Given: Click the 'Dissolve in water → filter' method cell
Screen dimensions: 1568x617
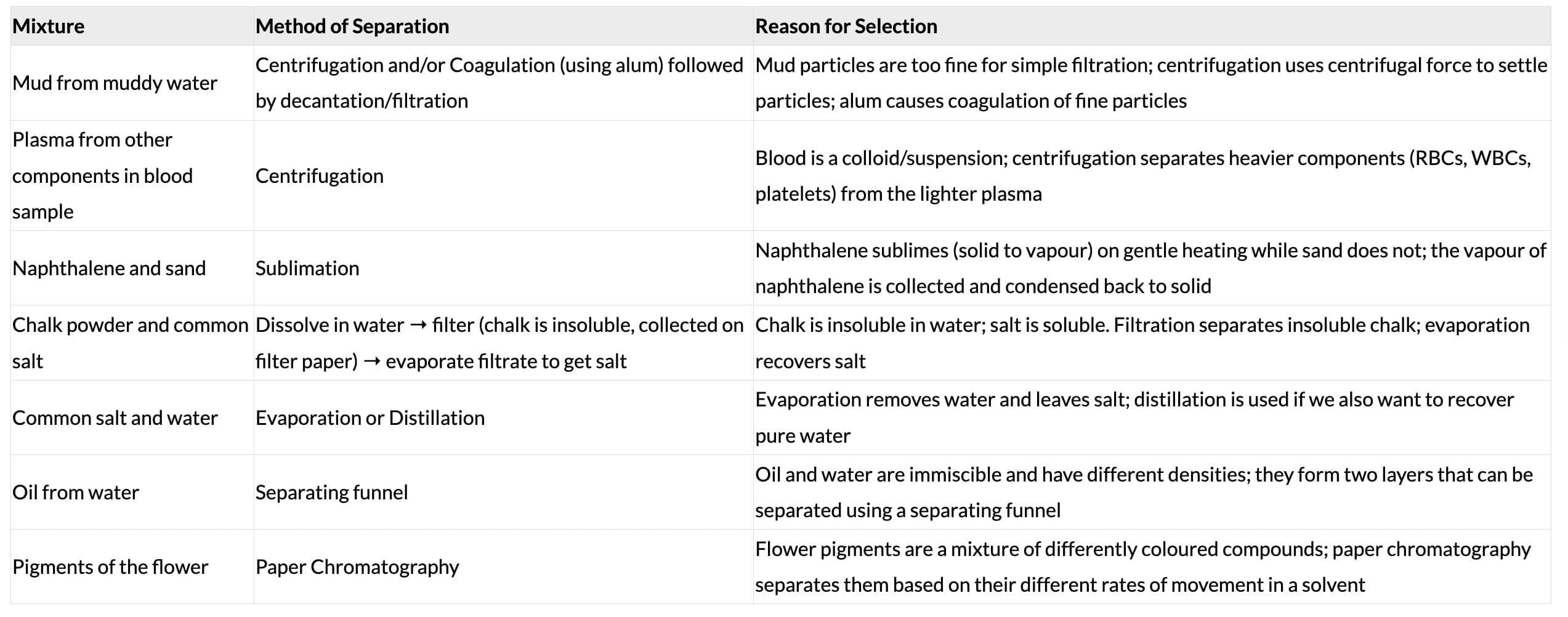Looking at the screenshot, I should click(499, 343).
